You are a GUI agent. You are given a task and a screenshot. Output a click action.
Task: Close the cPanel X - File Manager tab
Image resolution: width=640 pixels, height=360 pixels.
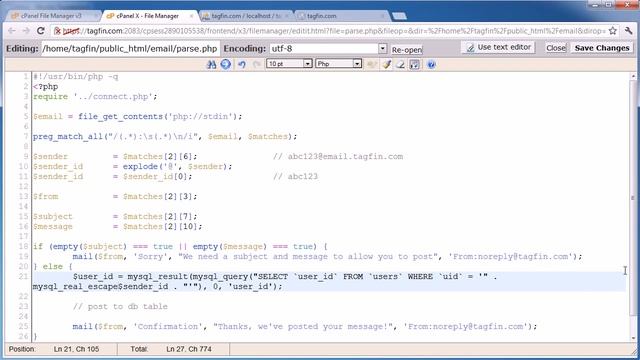pyautogui.click(x=191, y=16)
